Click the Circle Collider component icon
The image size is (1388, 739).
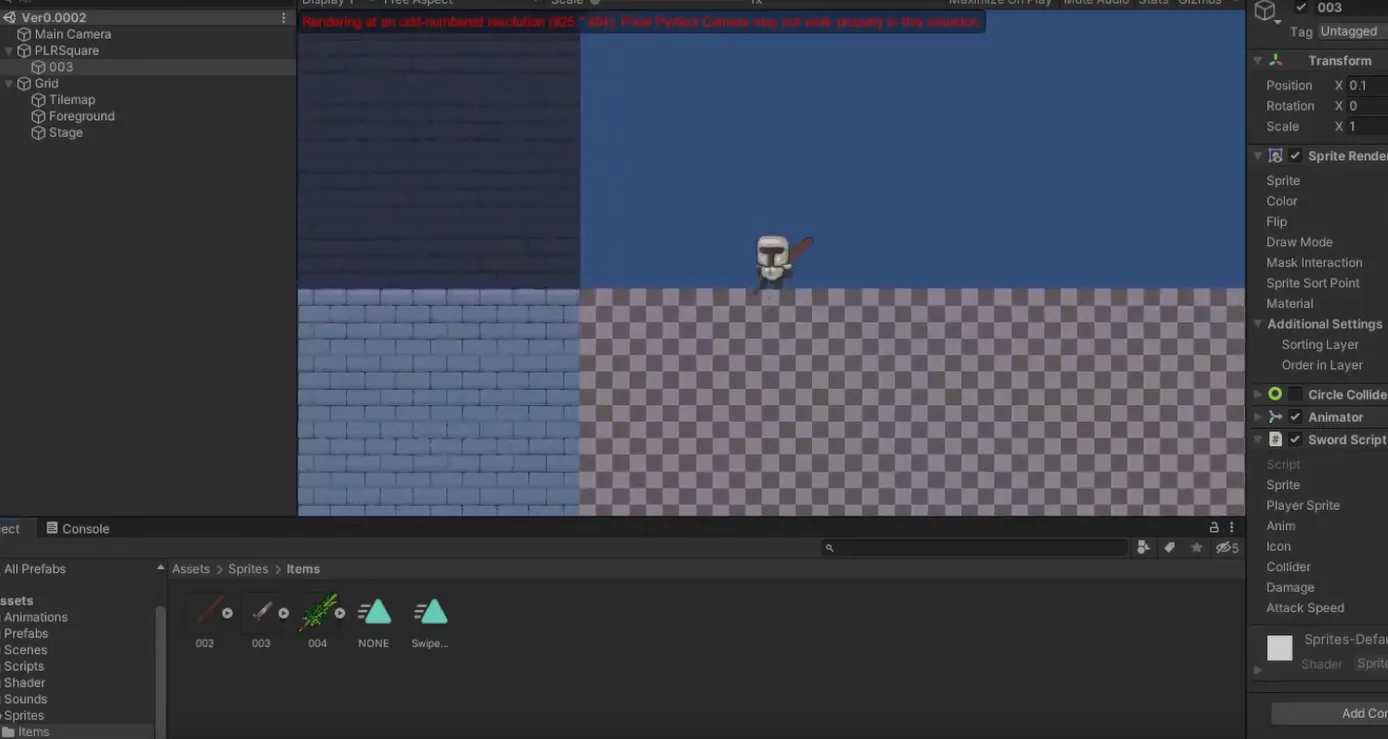[1276, 395]
